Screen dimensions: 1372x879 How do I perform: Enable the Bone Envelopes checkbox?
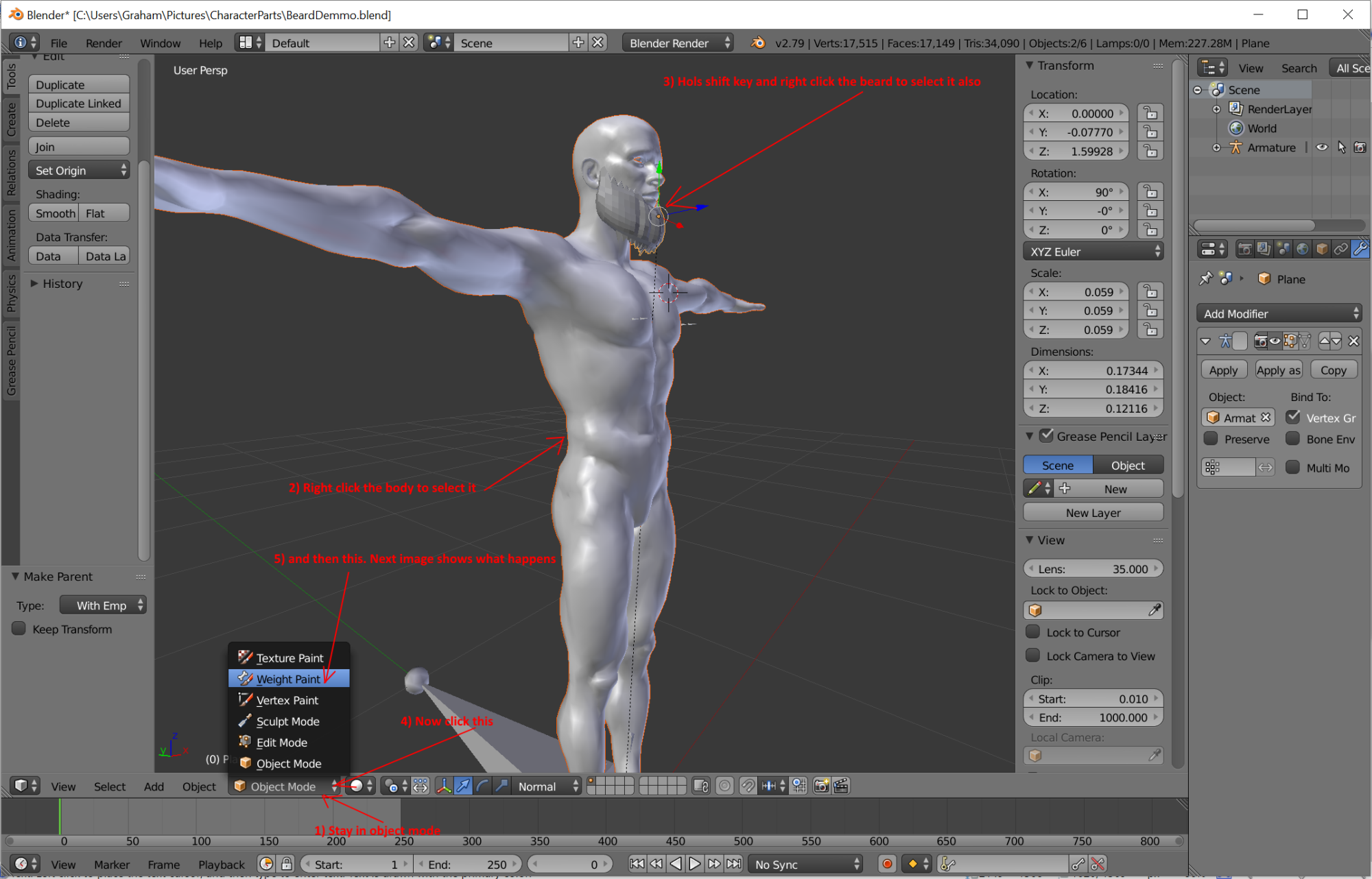click(1293, 438)
